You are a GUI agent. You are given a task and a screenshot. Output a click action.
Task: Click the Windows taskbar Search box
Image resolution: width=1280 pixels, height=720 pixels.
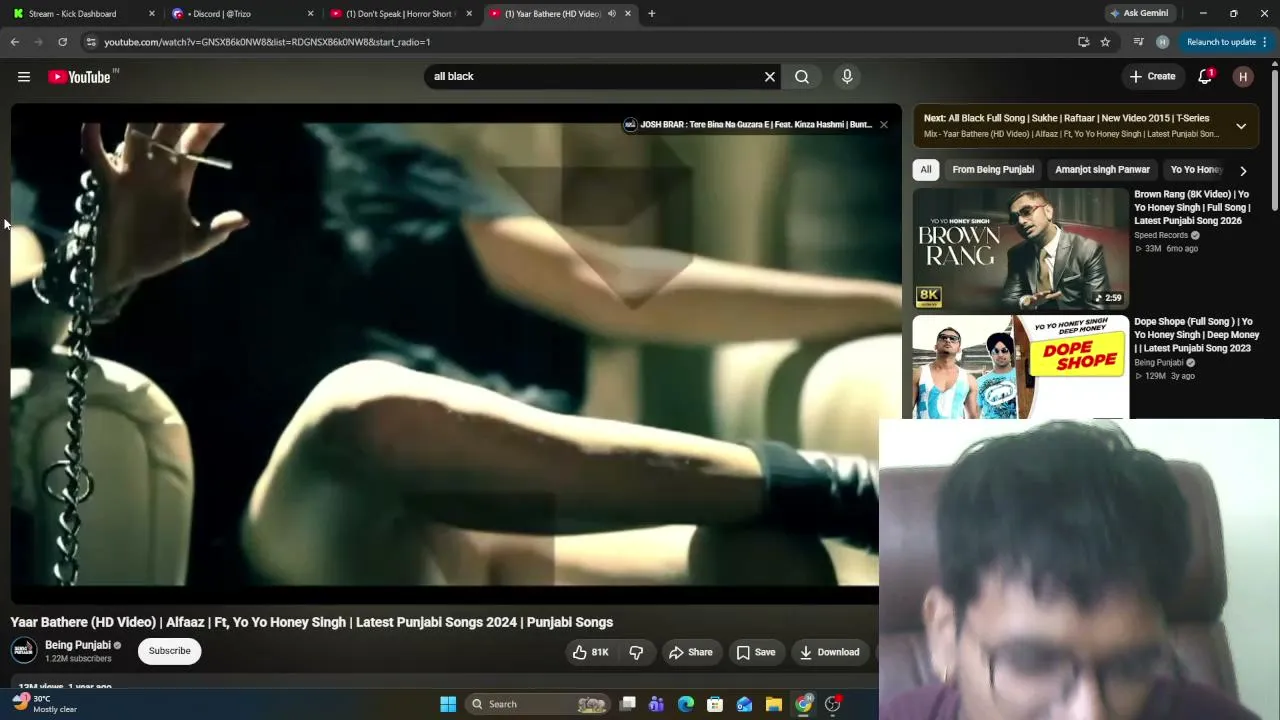539,704
